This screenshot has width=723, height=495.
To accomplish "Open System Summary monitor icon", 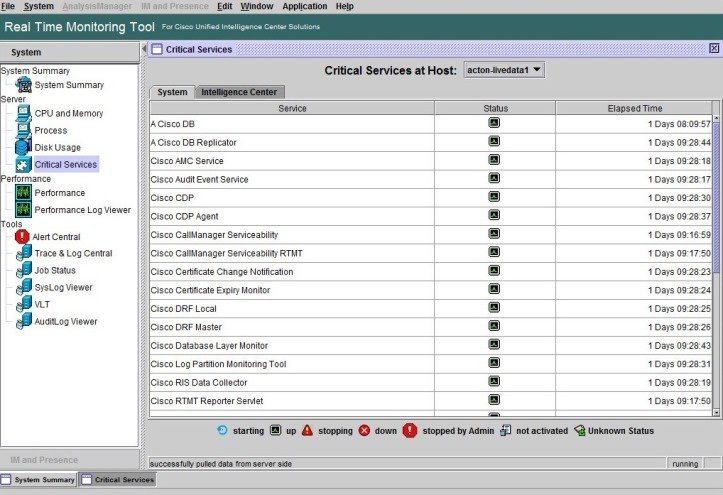I will tap(23, 85).
